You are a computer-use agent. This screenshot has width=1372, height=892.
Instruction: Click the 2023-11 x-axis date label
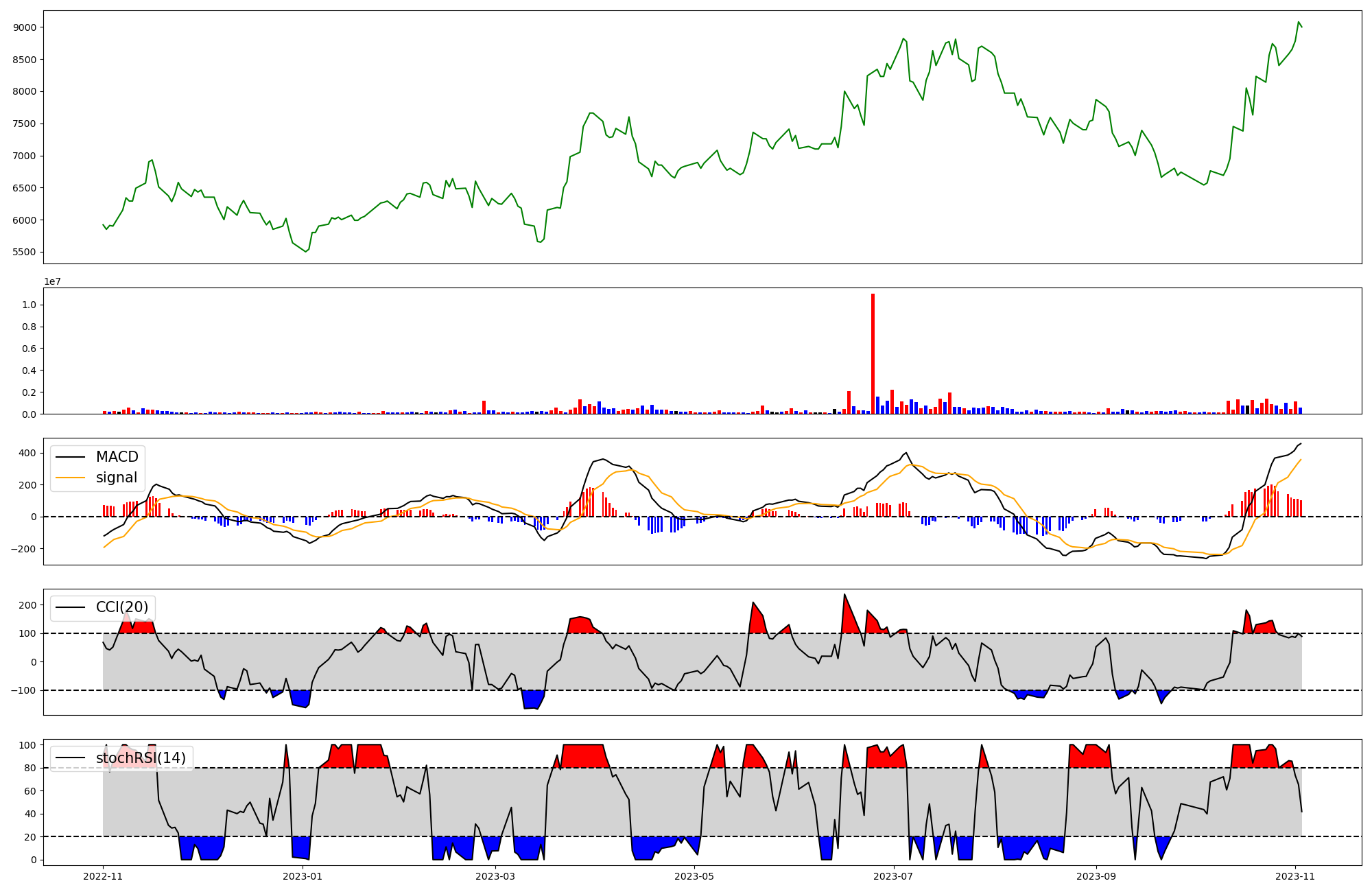click(x=1294, y=876)
